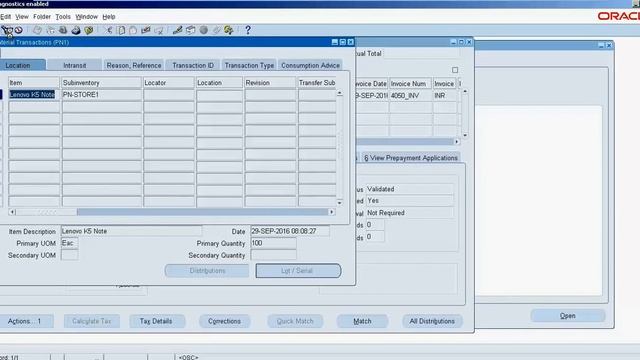The height and width of the screenshot is (360, 640).
Task: Click the INR invoice currency cell
Action: click(444, 96)
